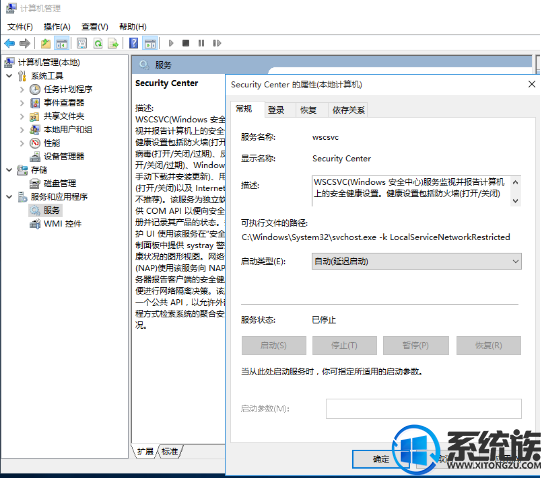Expand the 共享文件夹 node
Image resolution: width=541 pixels, height=478 pixels.
[22, 116]
